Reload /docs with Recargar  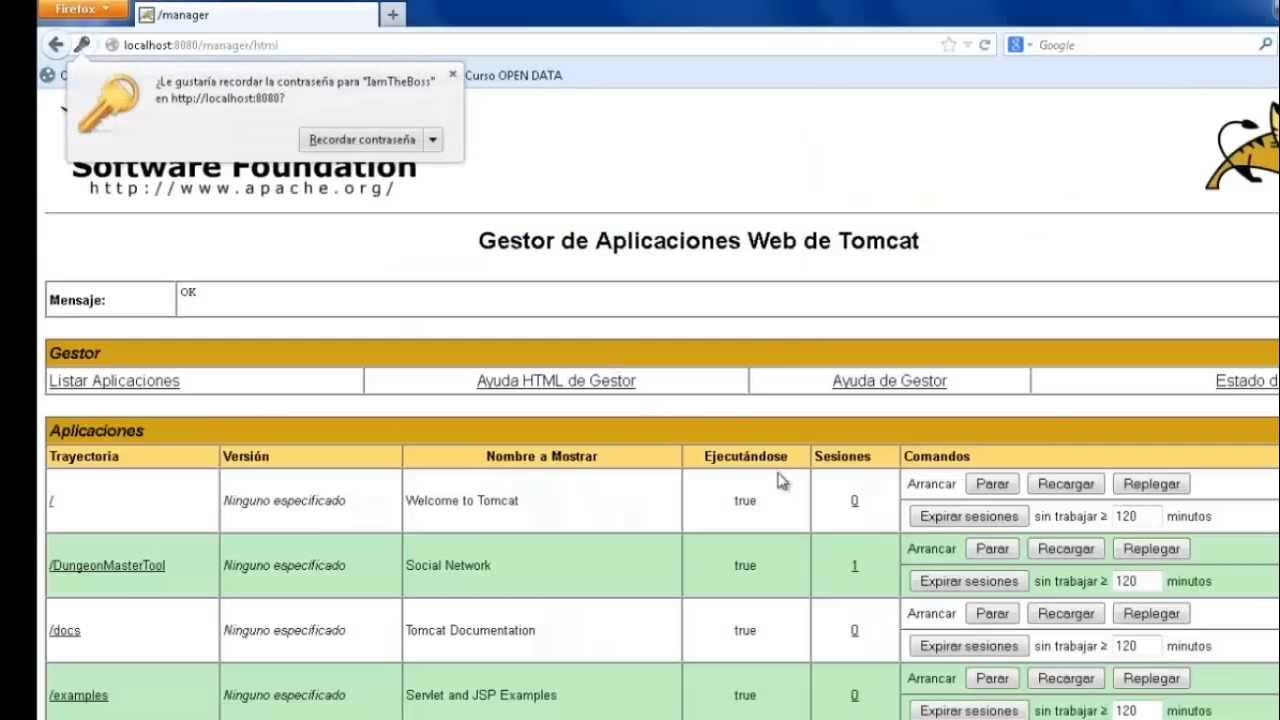click(1066, 614)
